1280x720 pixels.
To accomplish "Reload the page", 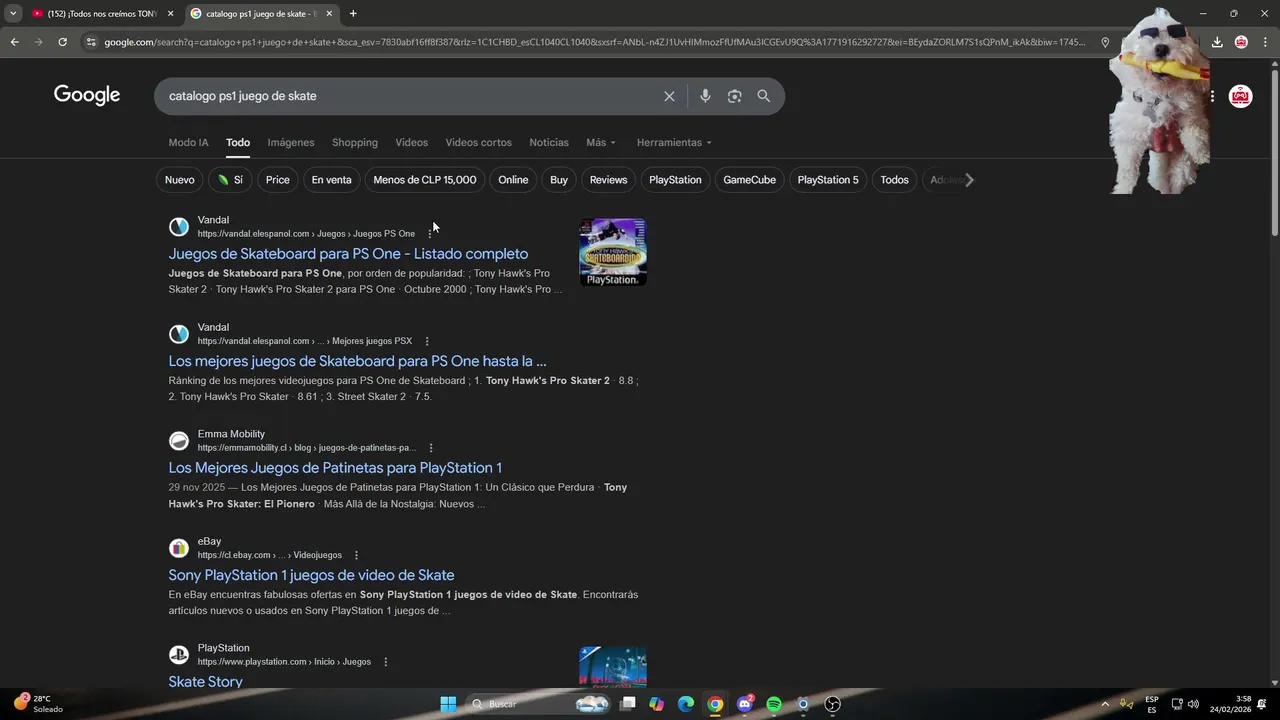I will [62, 42].
